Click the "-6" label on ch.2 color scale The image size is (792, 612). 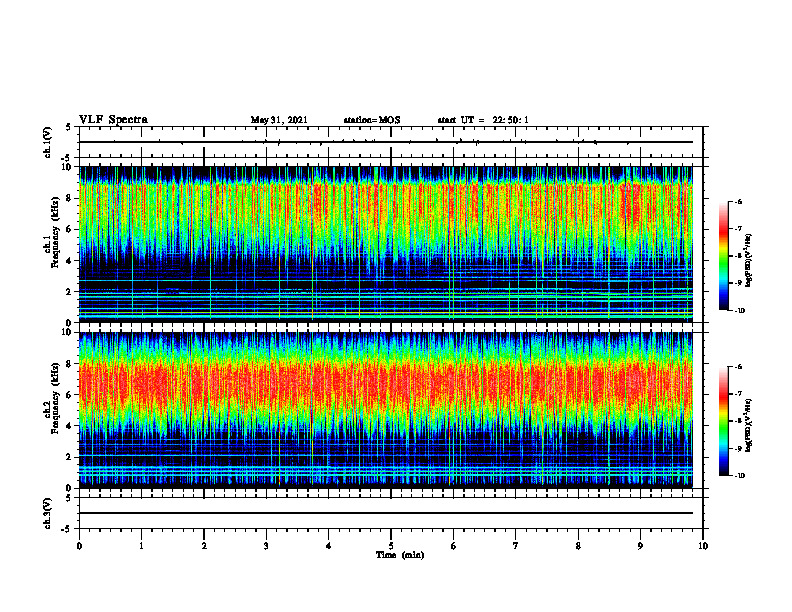[x=737, y=367]
